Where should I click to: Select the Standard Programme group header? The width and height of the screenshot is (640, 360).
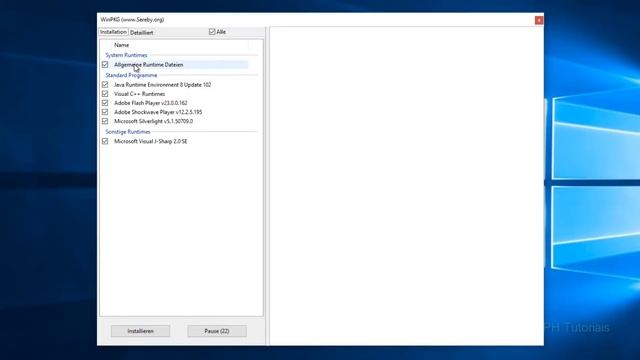(x=131, y=75)
